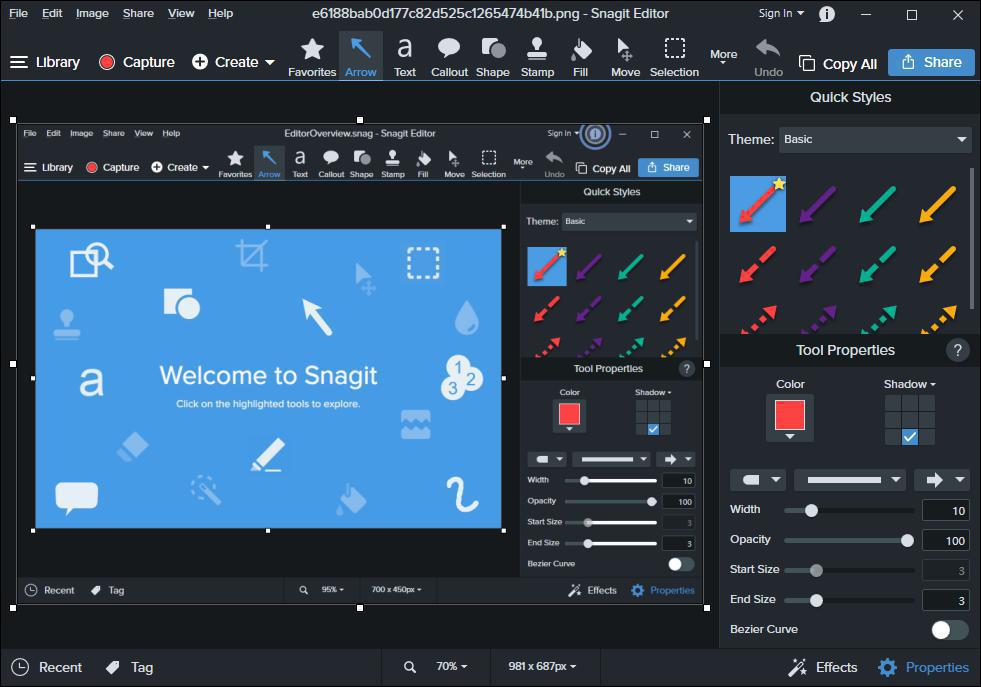
Task: Select the Arrow tool
Action: pos(360,56)
